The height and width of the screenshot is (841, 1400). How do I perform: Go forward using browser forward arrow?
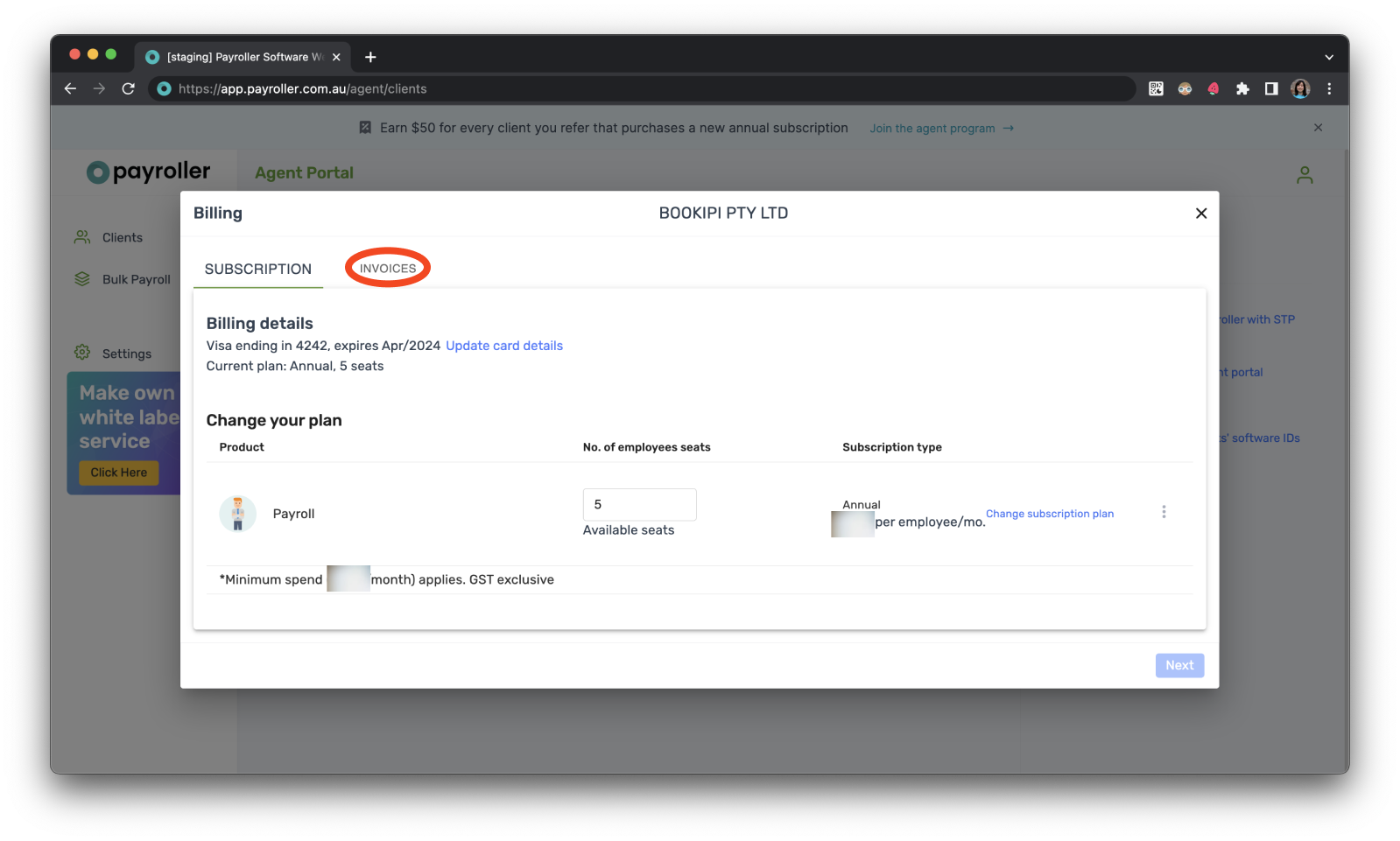99,88
